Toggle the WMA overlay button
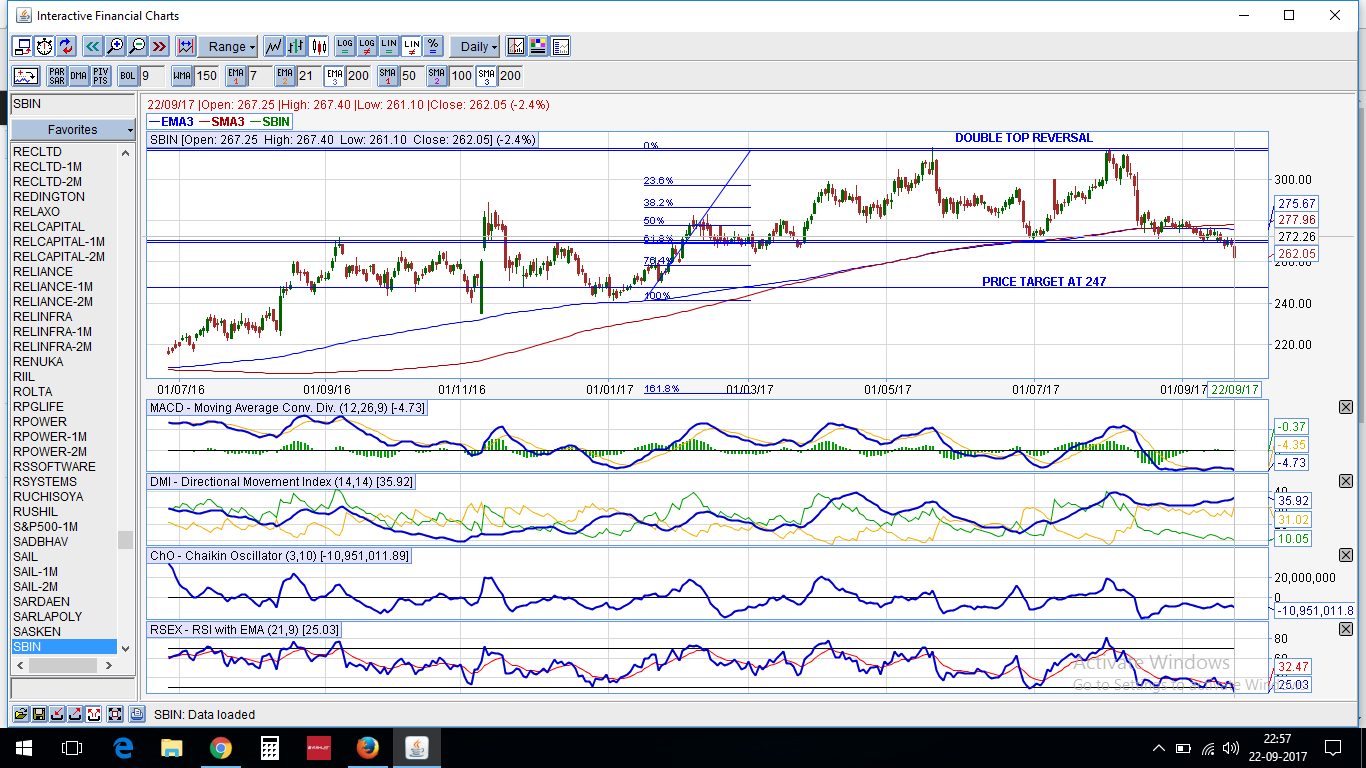This screenshot has height=768, width=1366. [x=182, y=76]
